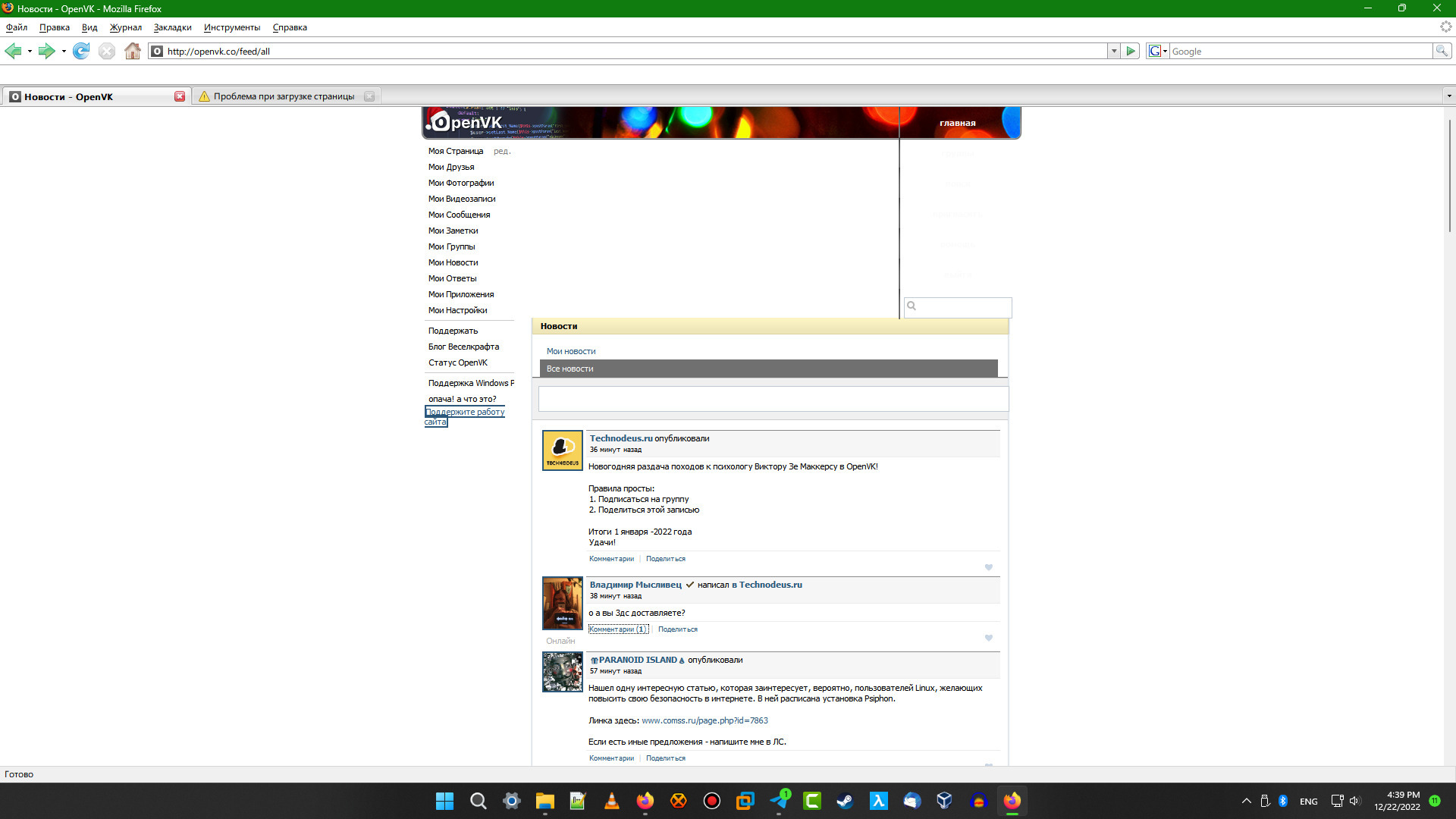Close the Новости - OpenVK tab

pyautogui.click(x=180, y=96)
